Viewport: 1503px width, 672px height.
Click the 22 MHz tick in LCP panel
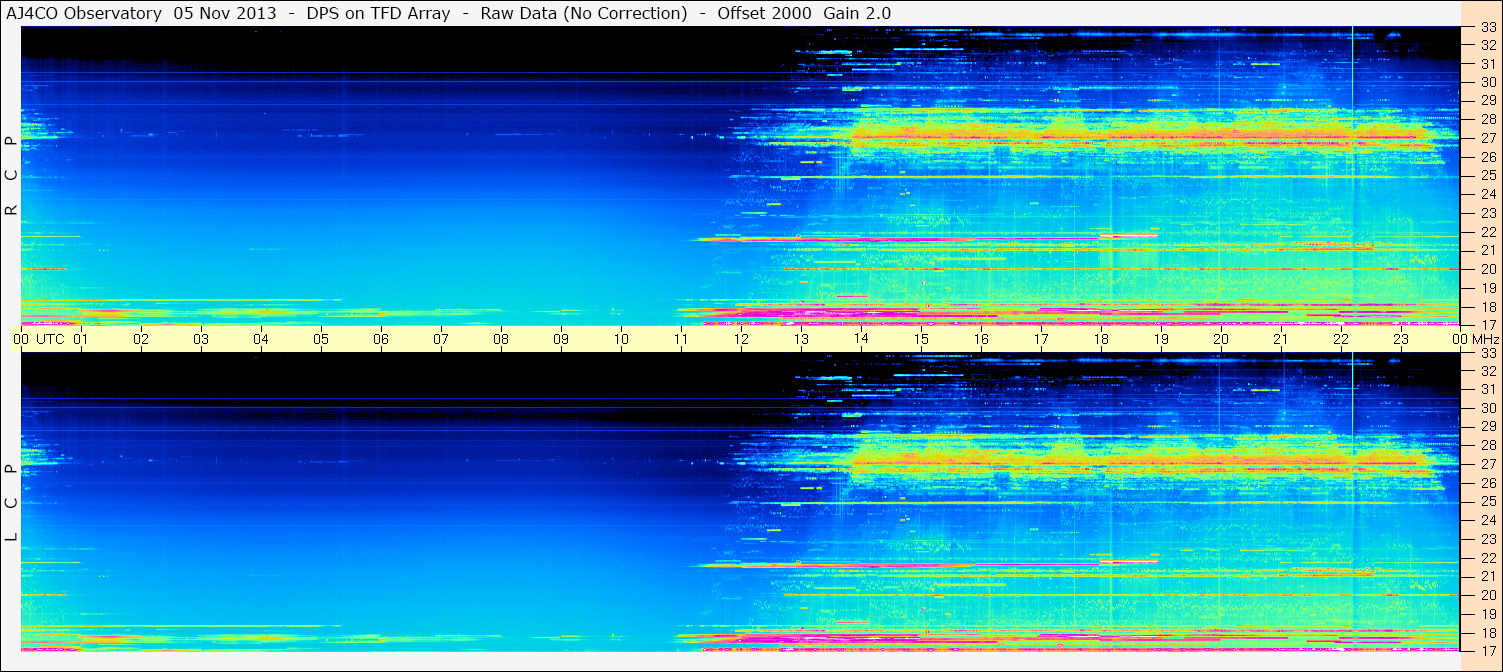click(1487, 557)
